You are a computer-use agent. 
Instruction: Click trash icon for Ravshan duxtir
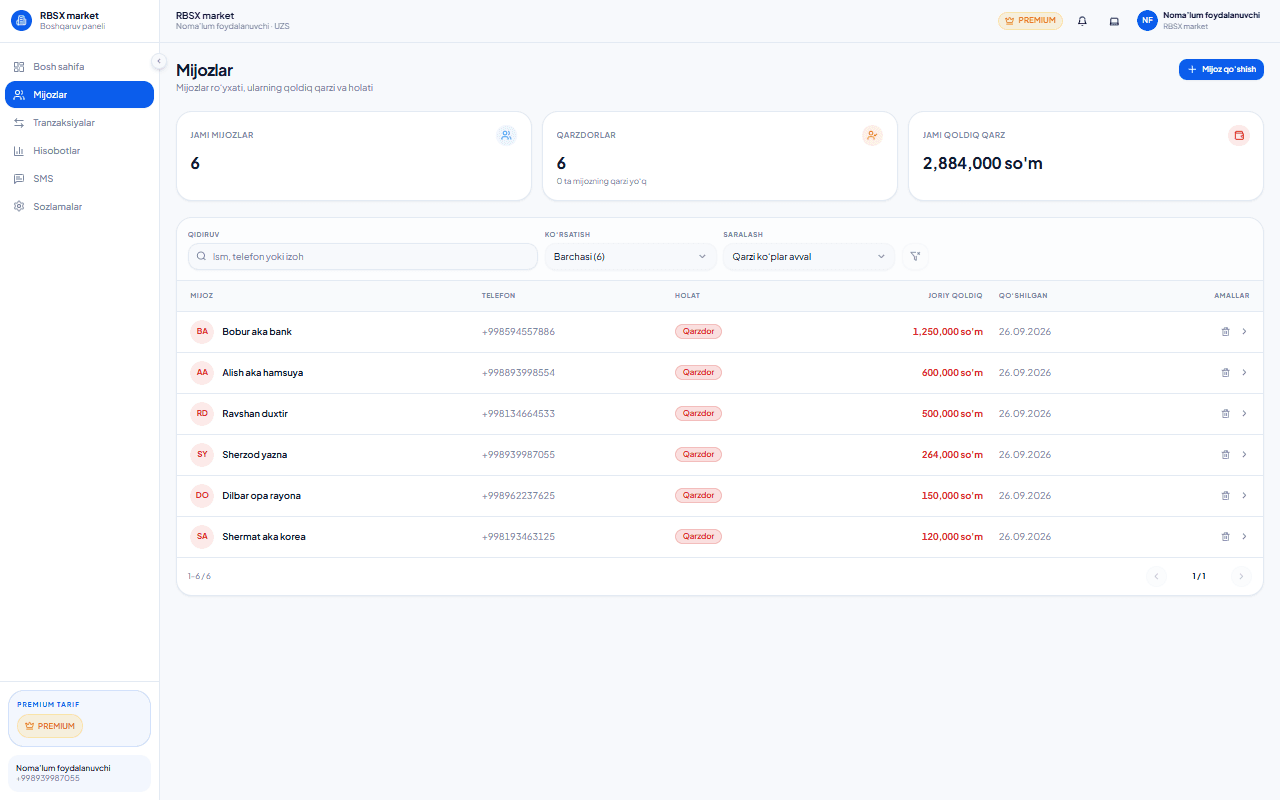click(x=1225, y=413)
